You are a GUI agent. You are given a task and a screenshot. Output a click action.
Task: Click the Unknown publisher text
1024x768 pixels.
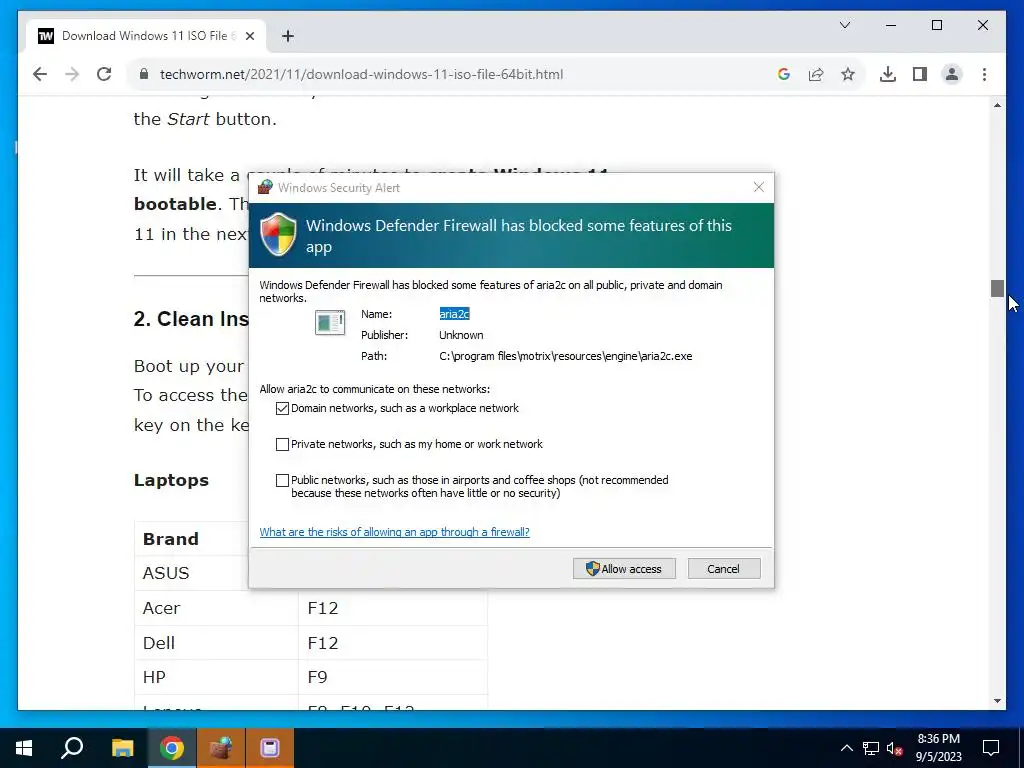point(461,335)
